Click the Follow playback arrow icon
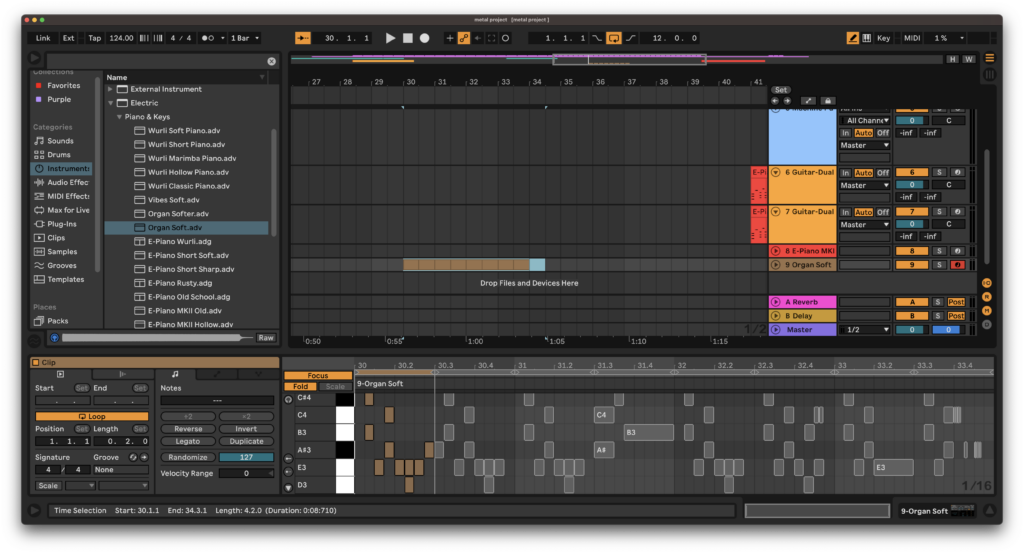Image resolution: width=1024 pixels, height=553 pixels. point(302,38)
